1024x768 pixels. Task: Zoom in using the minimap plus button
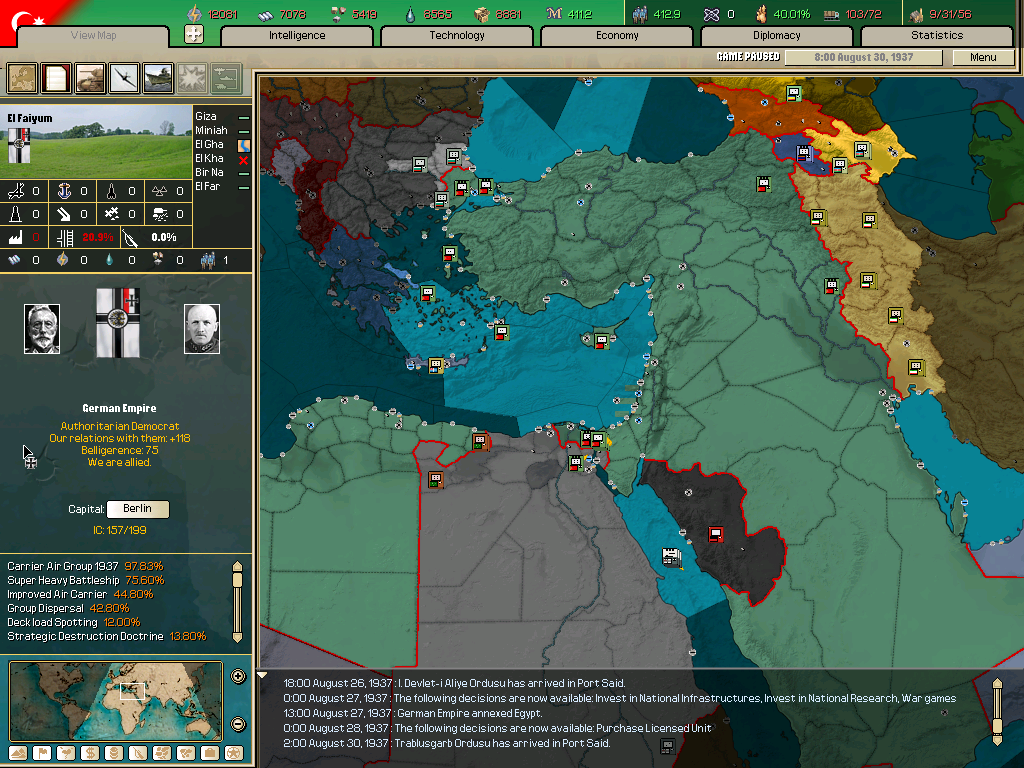coord(238,676)
